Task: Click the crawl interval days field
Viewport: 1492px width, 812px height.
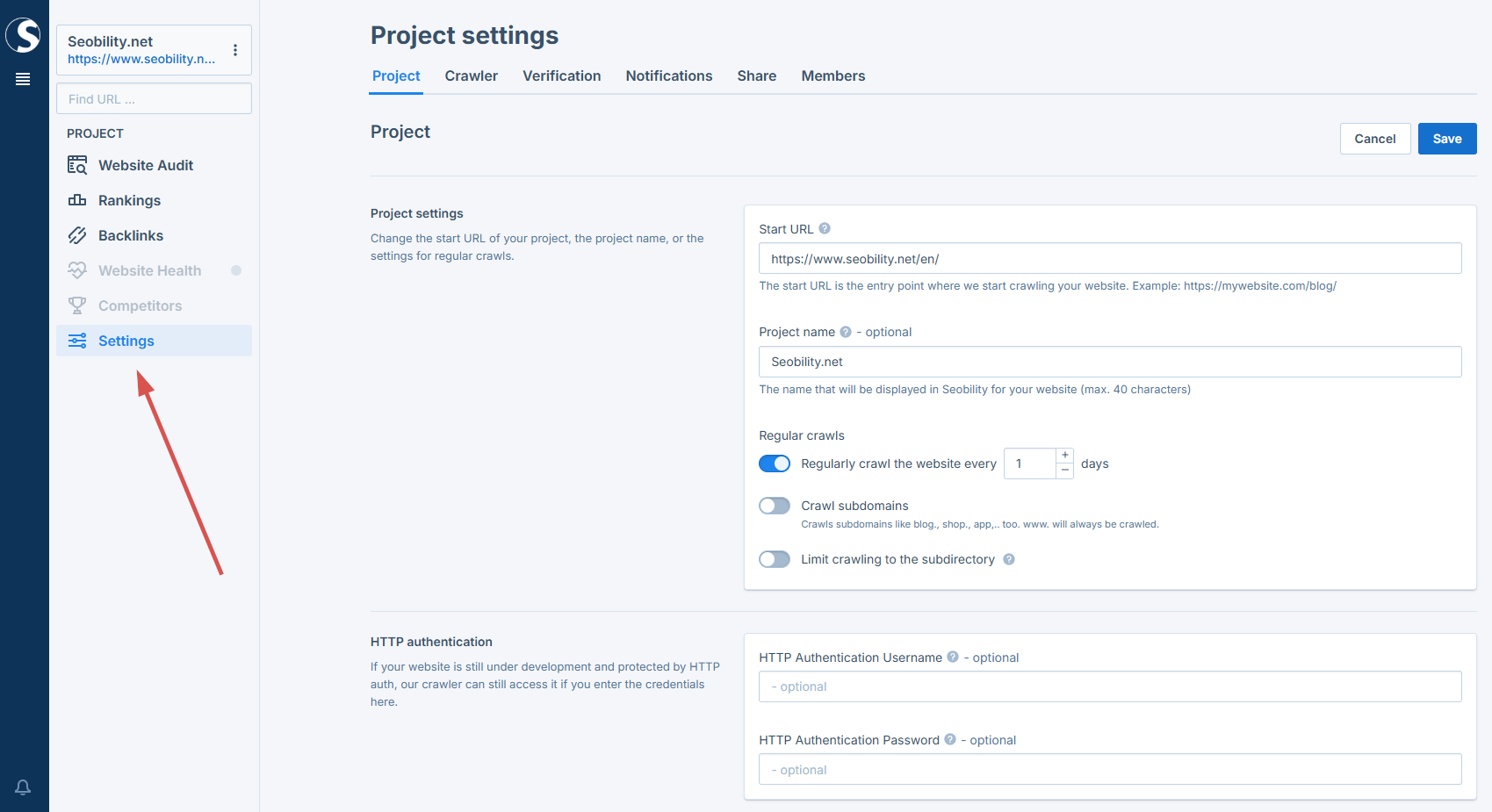Action: click(x=1030, y=463)
